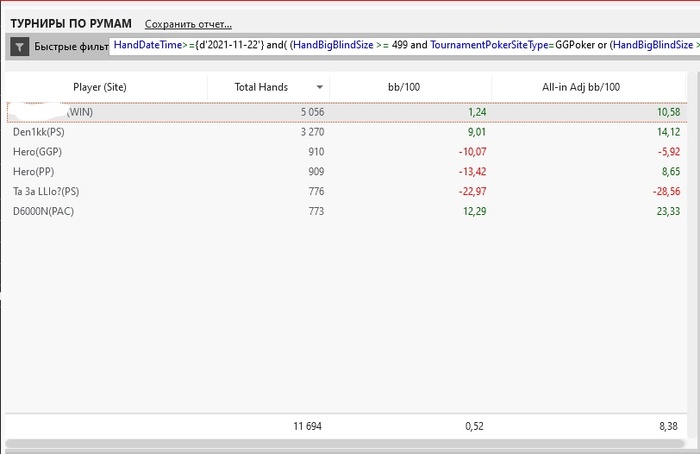This screenshot has height=454, width=700.
Task: Click the ТУРНИРЫ ПО РУМАМ report title
Action: click(71, 24)
